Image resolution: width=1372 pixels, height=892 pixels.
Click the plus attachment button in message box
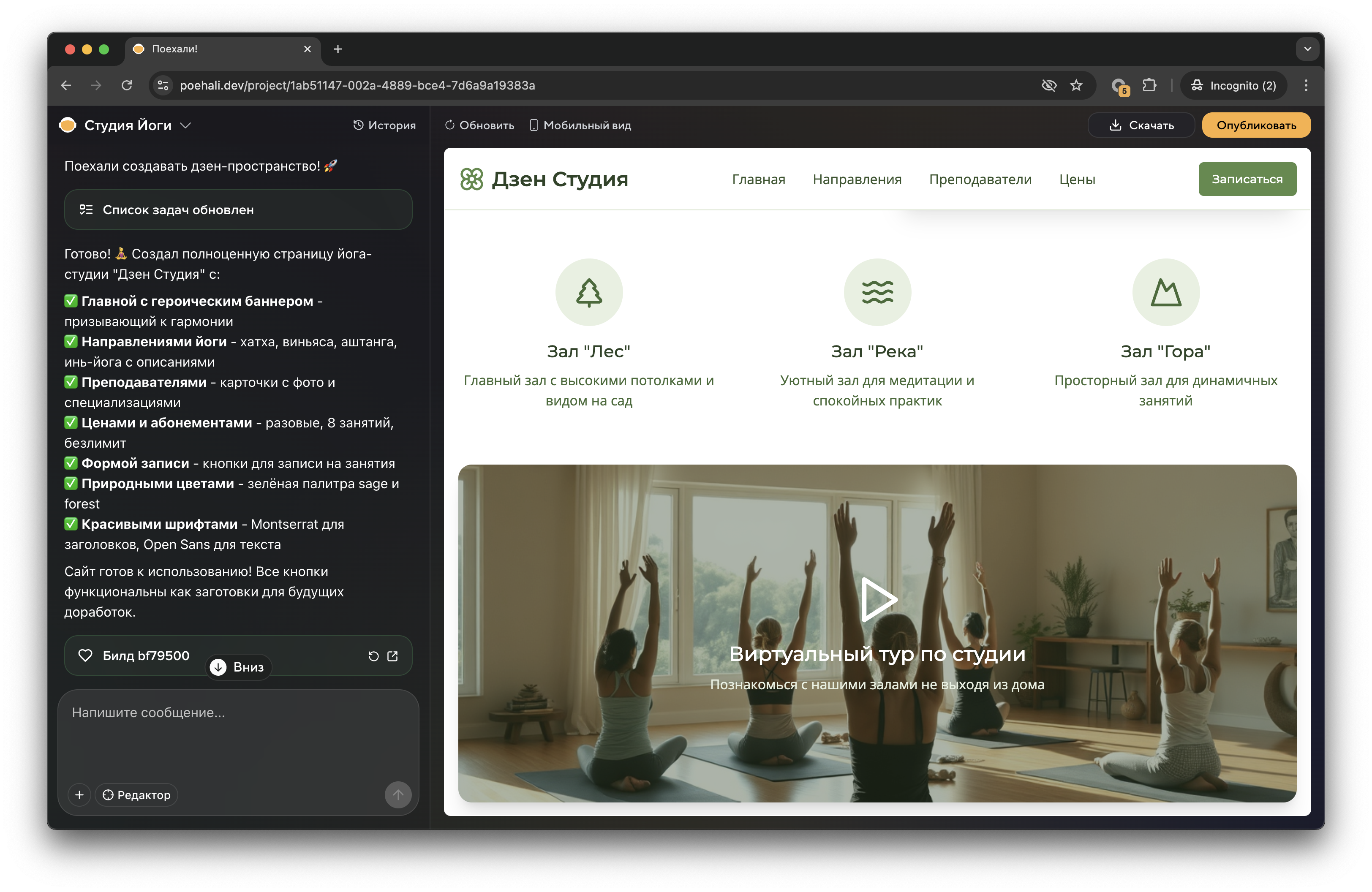tap(79, 794)
